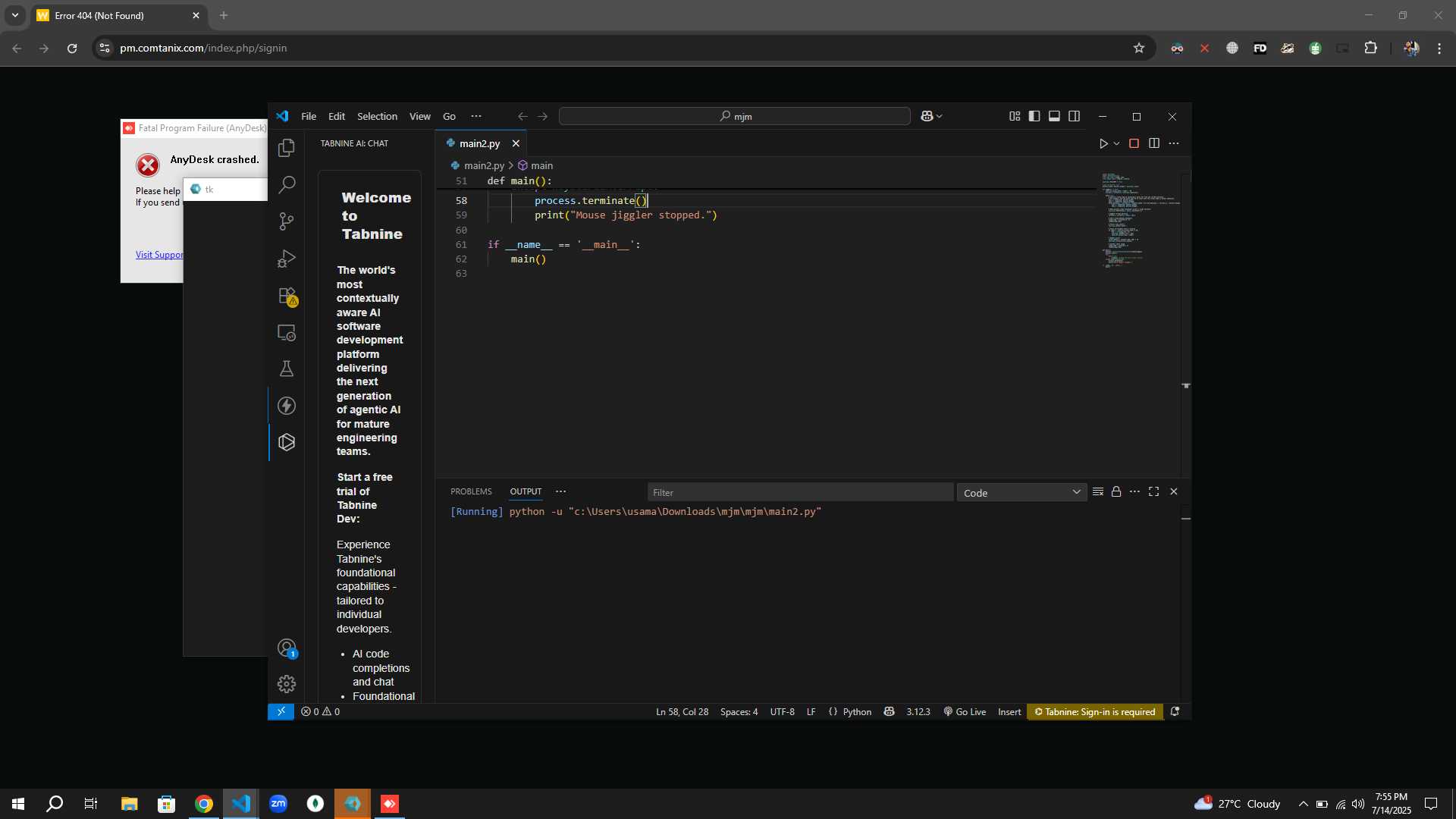
Task: Expand the run button dropdown arrow
Action: [1116, 143]
